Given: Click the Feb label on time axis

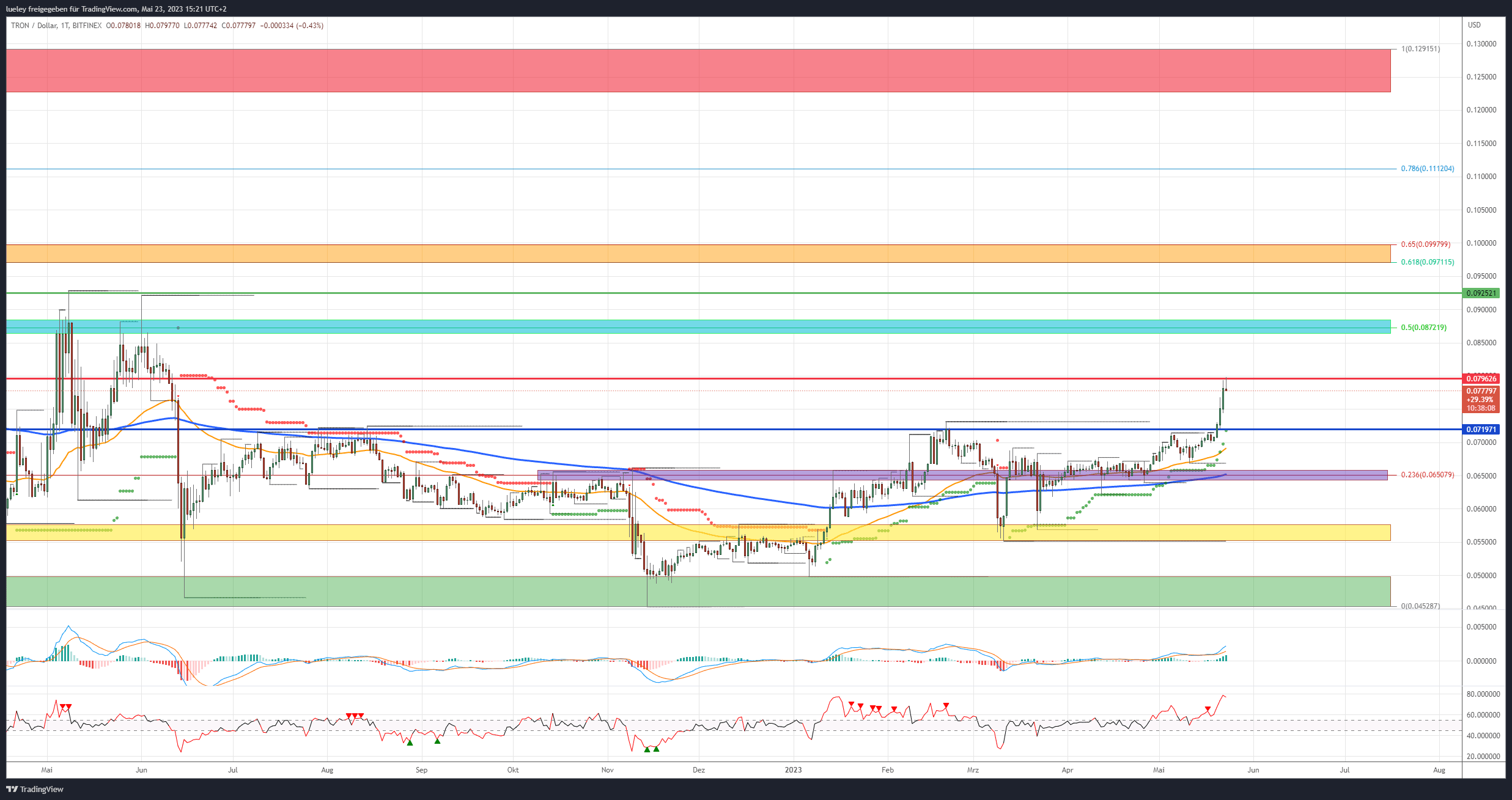Looking at the screenshot, I should click(x=888, y=770).
